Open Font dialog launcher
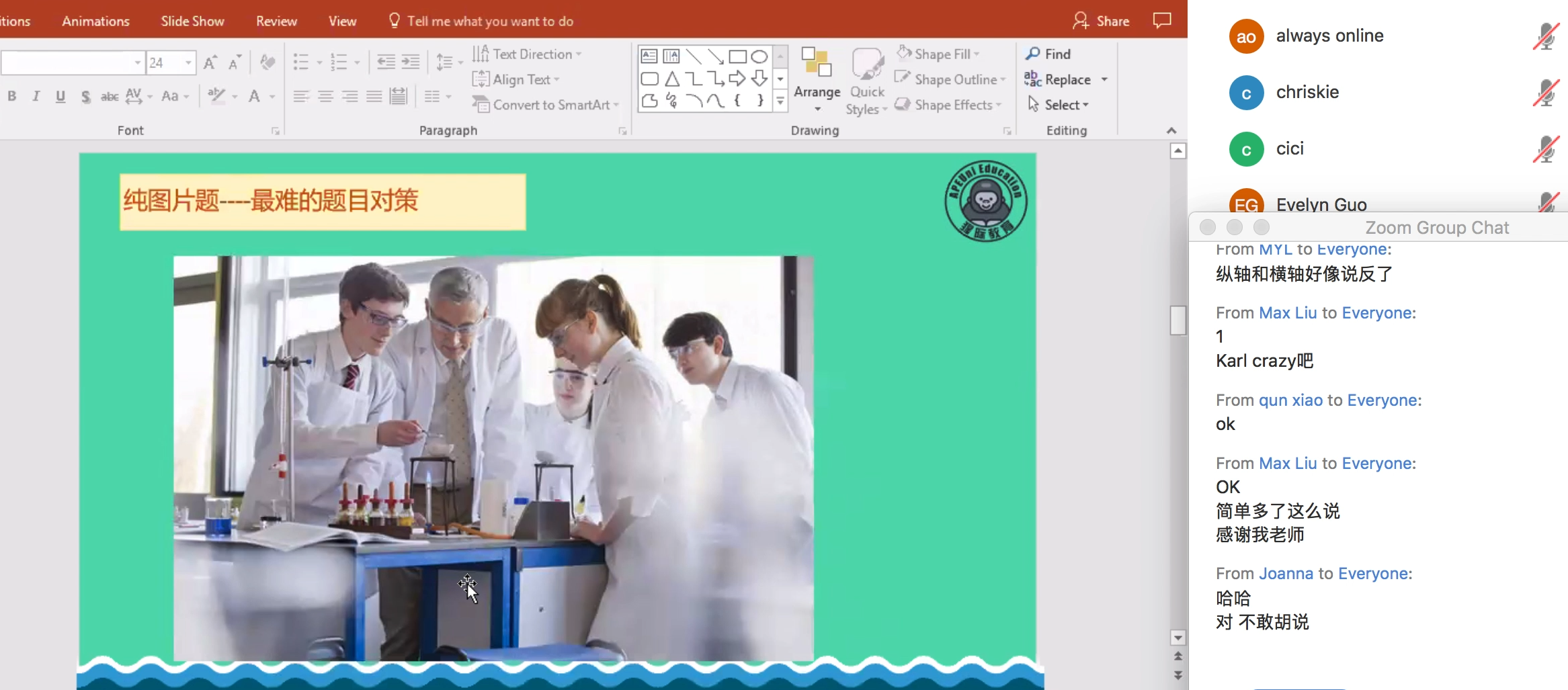1568x690 pixels. 276,131
